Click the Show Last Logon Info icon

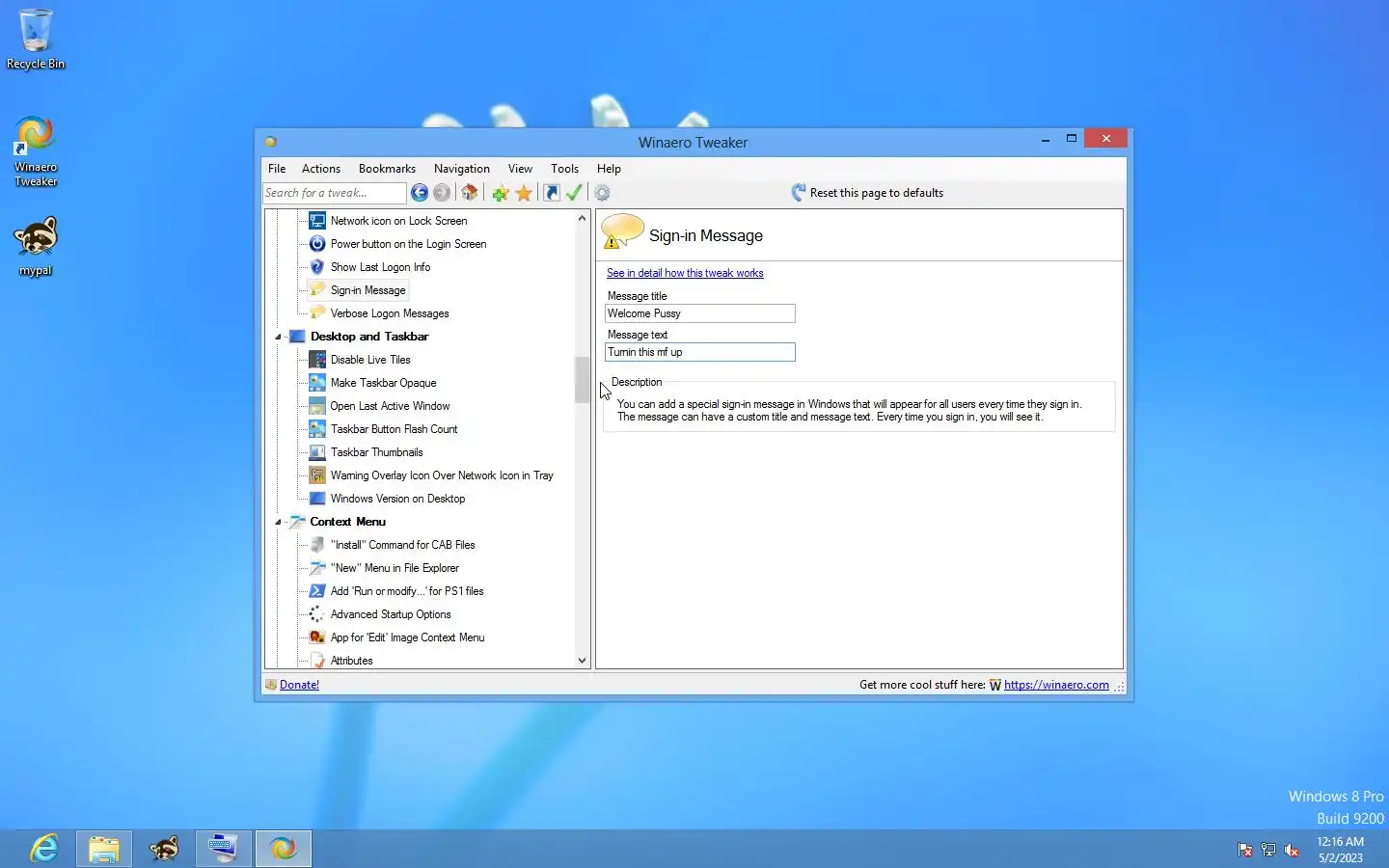click(317, 267)
